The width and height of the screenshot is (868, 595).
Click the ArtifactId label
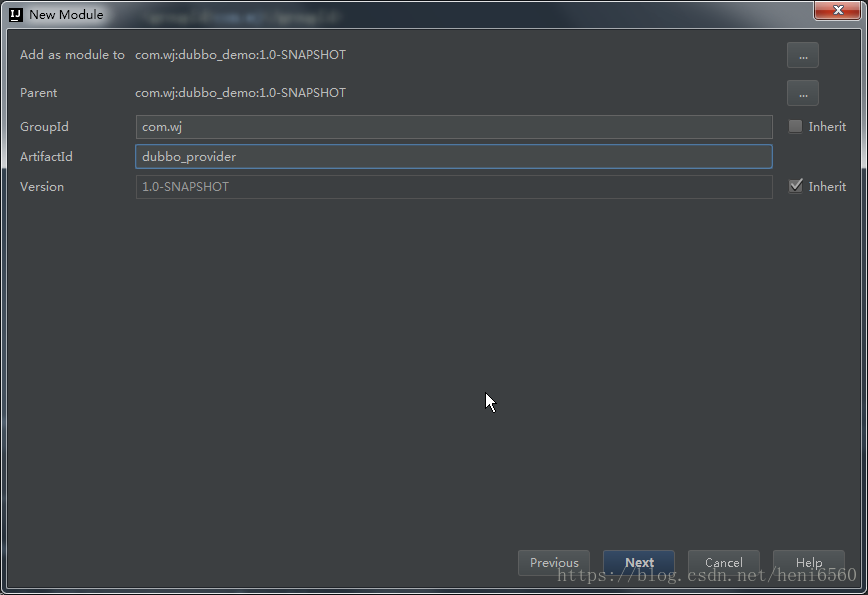46,157
